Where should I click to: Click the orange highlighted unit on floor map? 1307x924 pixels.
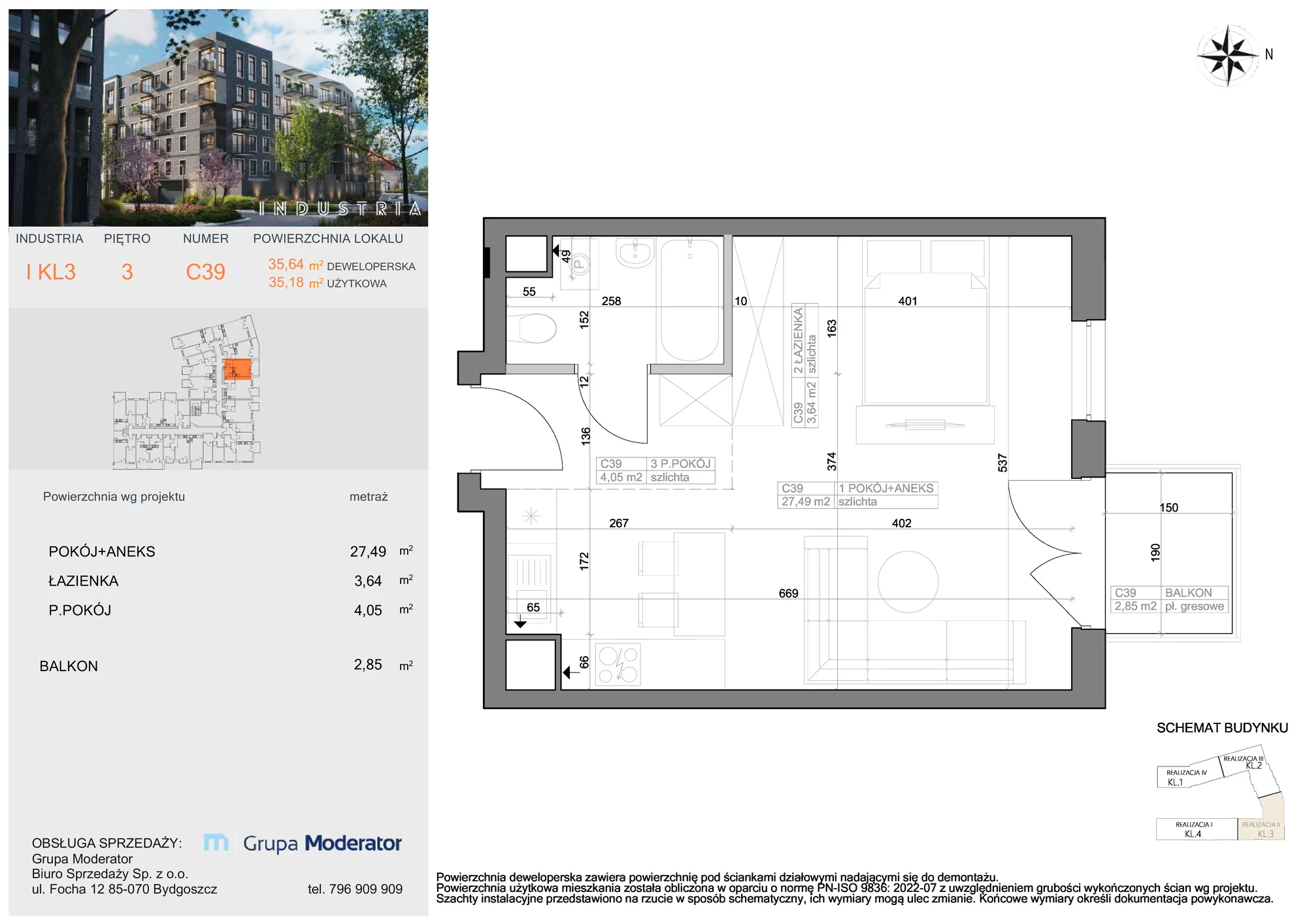click(237, 369)
